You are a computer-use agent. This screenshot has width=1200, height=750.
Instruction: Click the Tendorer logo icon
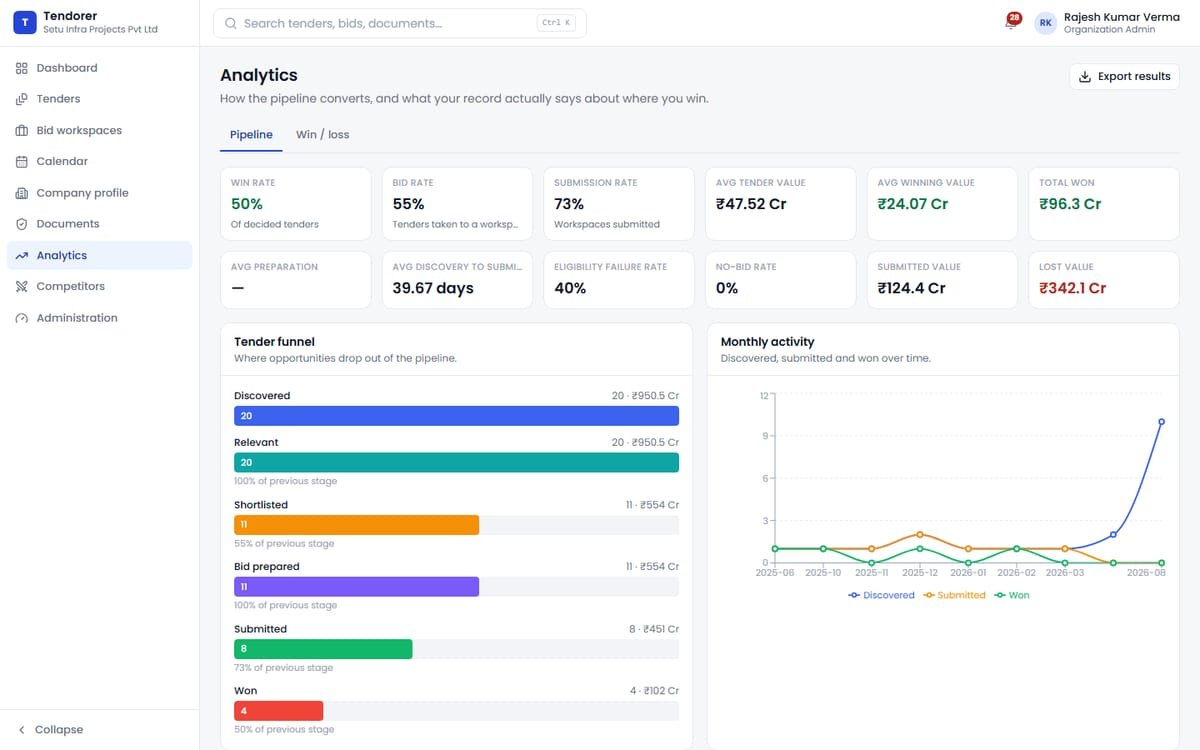(25, 22)
